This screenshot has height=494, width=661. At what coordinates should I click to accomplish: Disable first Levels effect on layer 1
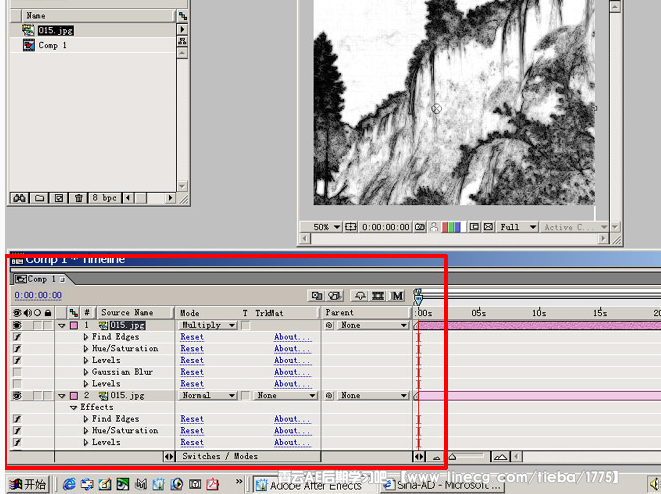point(17,360)
